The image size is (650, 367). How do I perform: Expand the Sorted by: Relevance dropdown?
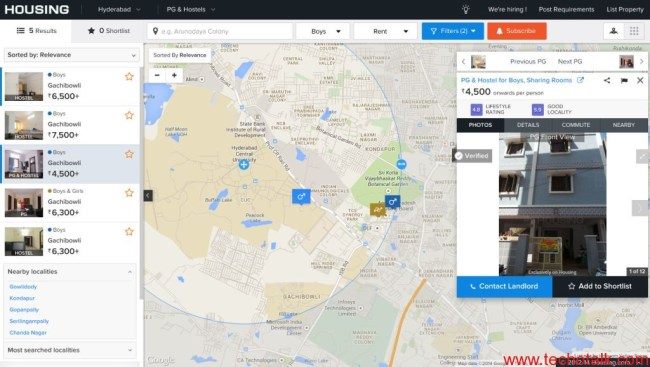coord(71,55)
